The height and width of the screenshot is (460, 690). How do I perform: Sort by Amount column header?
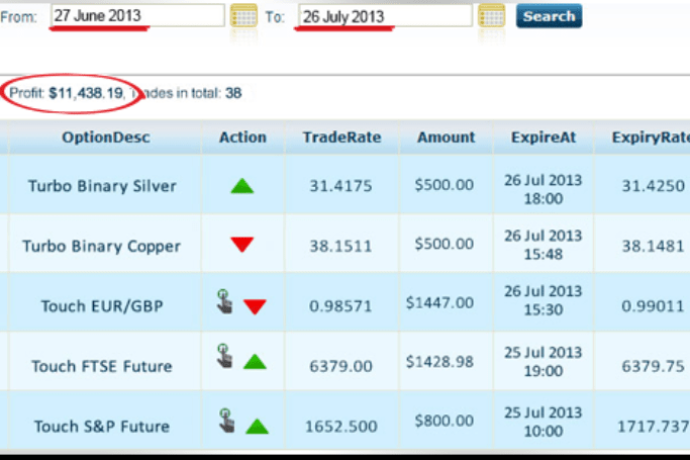click(446, 137)
